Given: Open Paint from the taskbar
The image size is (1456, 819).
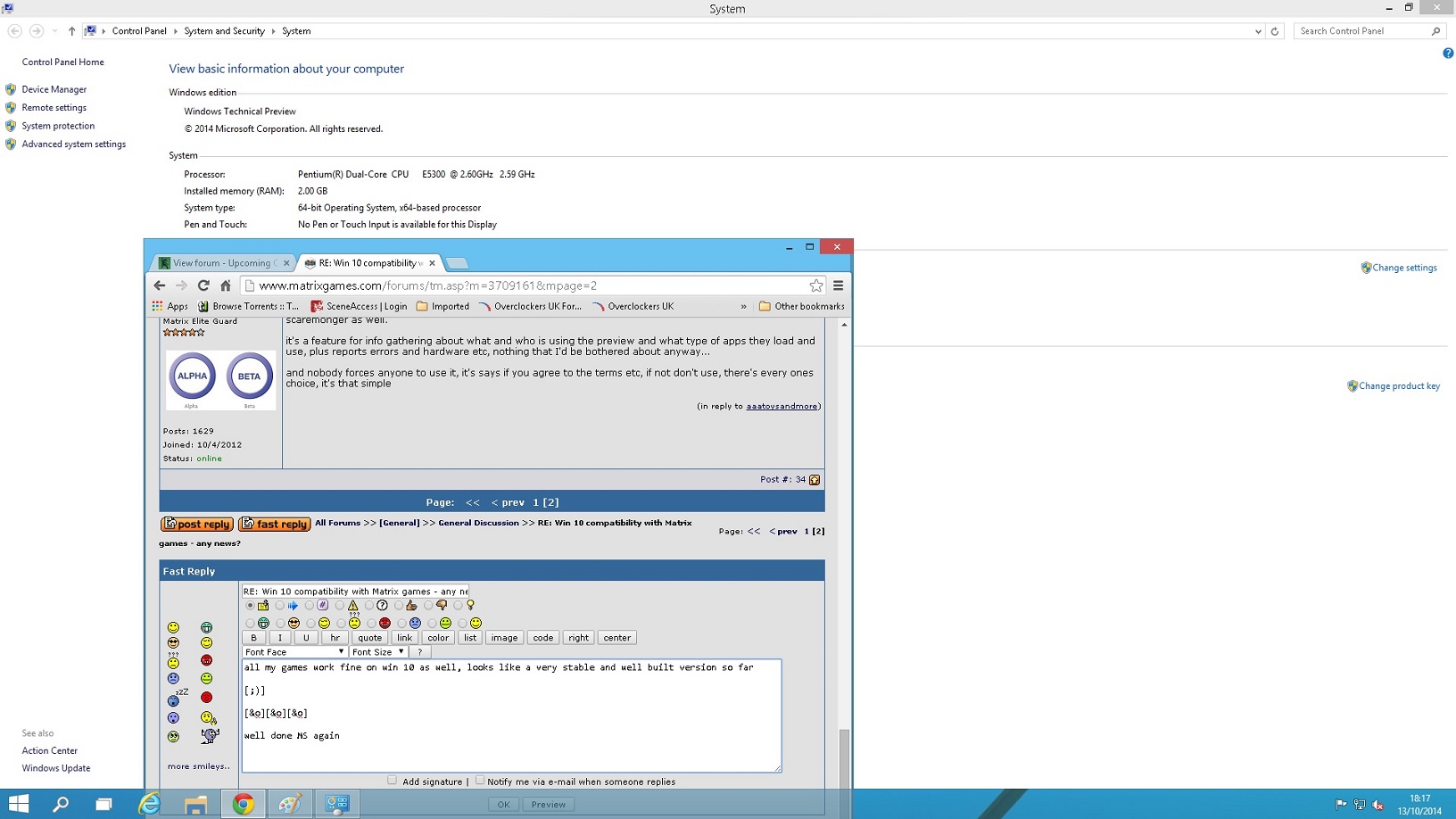Looking at the screenshot, I should tap(290, 804).
